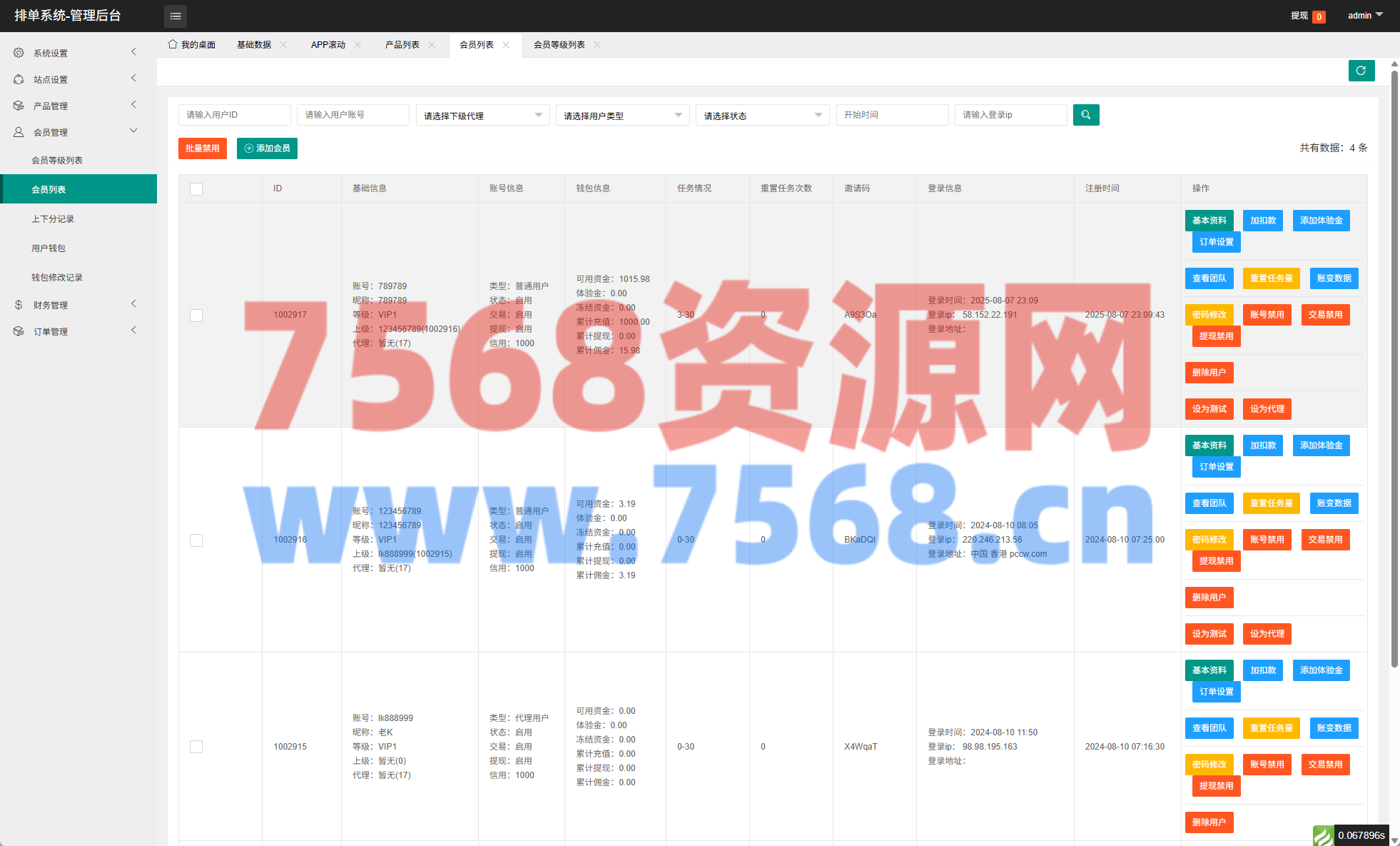Click the green search magnifier icon
This screenshot has height=846, width=1400.
(1085, 115)
